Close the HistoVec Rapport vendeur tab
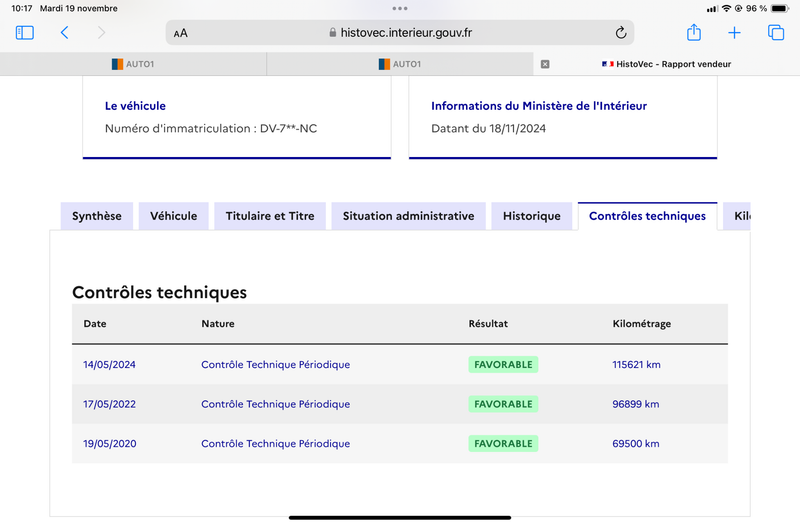 pyautogui.click(x=545, y=64)
